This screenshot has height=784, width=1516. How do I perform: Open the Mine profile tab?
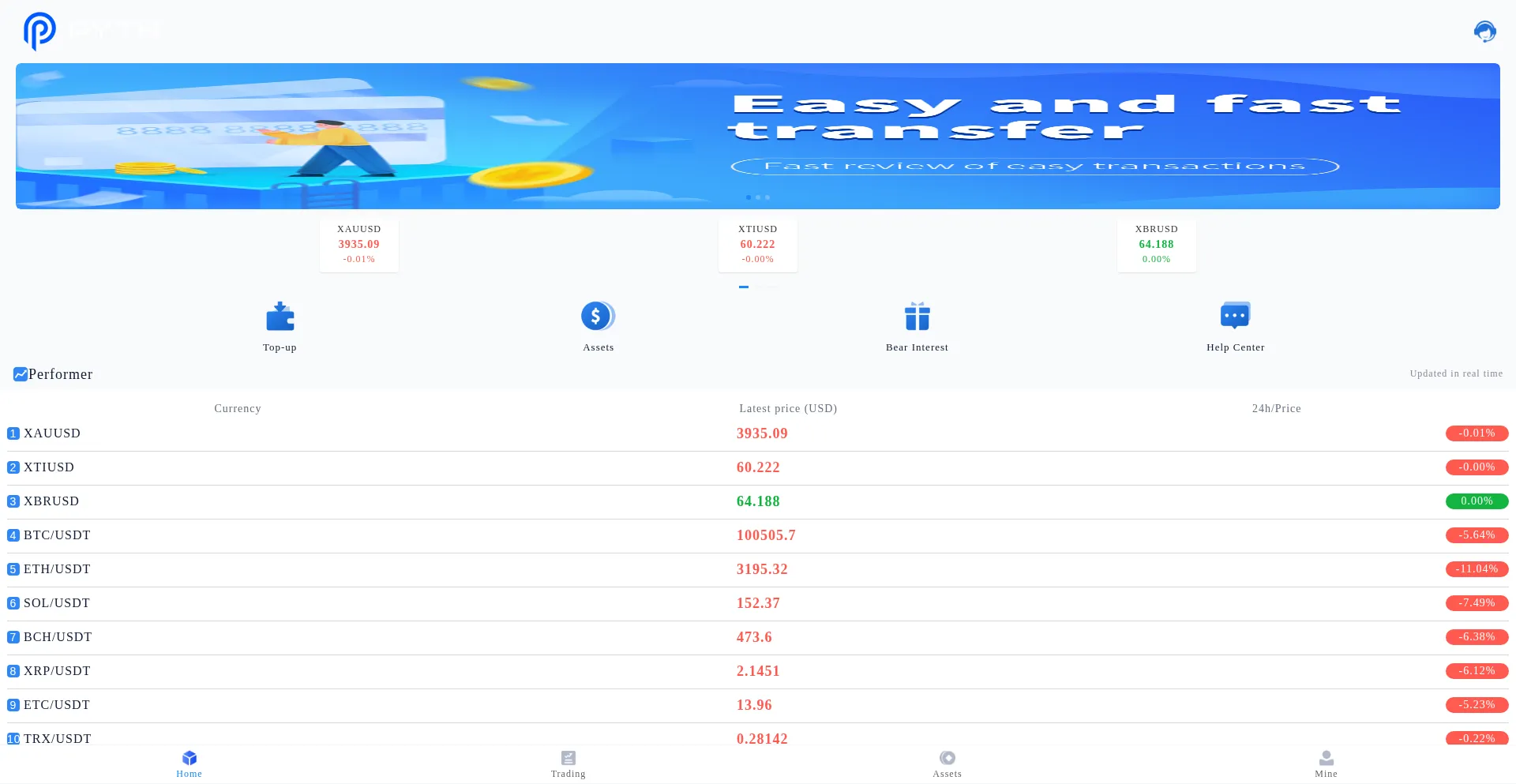1326,763
